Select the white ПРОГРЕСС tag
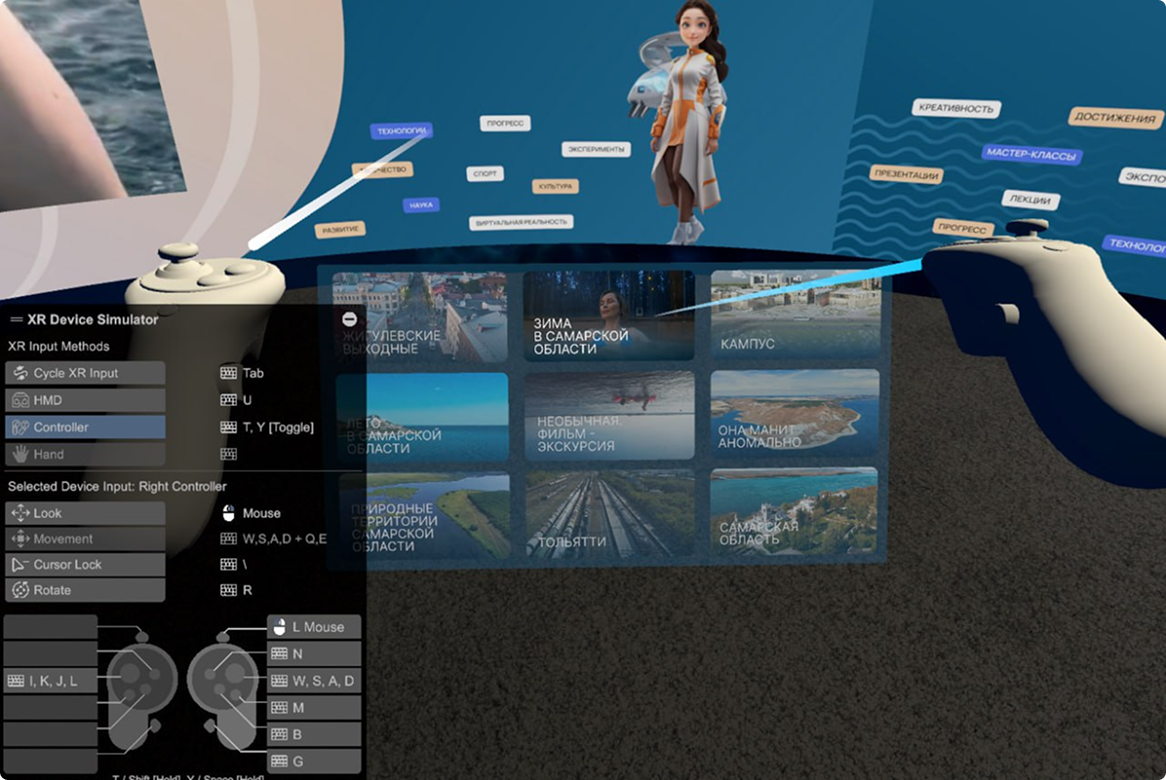Viewport: 1166px width, 780px height. (x=505, y=123)
